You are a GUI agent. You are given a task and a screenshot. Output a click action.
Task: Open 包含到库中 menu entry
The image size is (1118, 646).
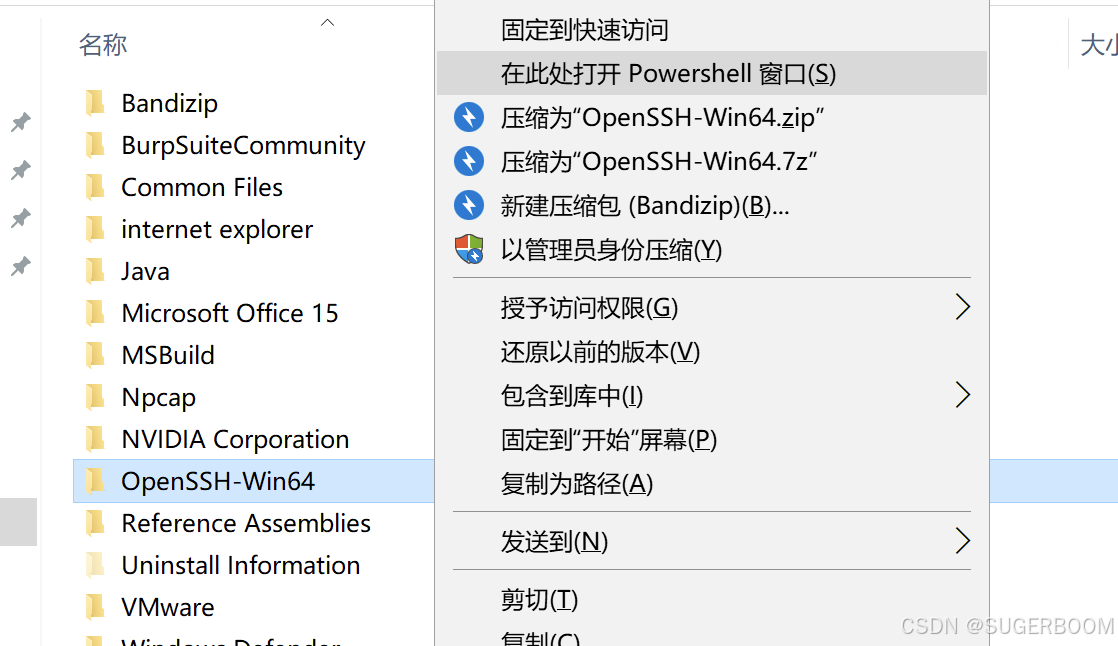click(712, 395)
